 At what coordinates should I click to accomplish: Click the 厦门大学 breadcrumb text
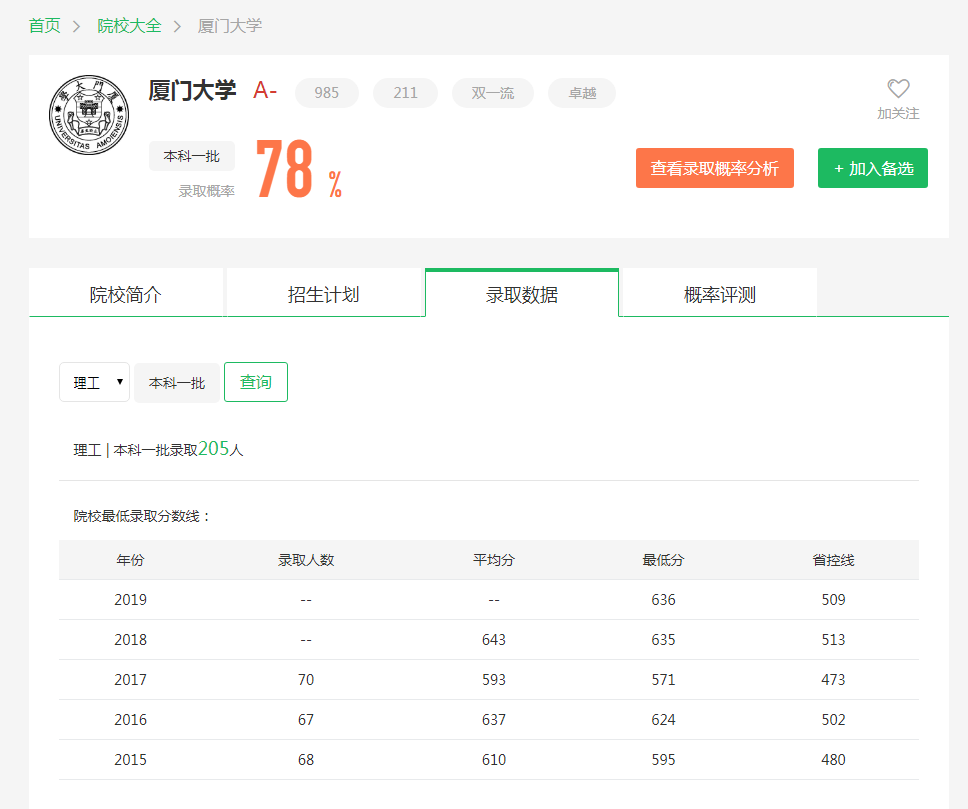click(x=230, y=26)
